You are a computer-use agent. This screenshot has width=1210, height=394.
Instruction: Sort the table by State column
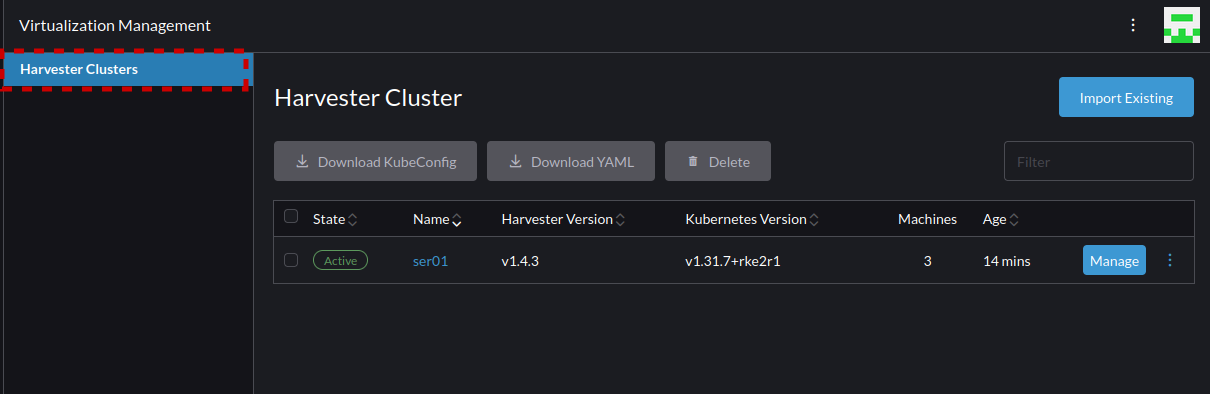click(335, 219)
